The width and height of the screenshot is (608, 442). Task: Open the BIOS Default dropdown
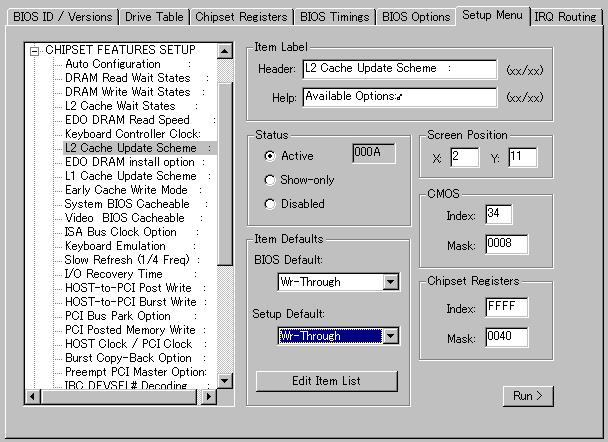pyautogui.click(x=390, y=283)
